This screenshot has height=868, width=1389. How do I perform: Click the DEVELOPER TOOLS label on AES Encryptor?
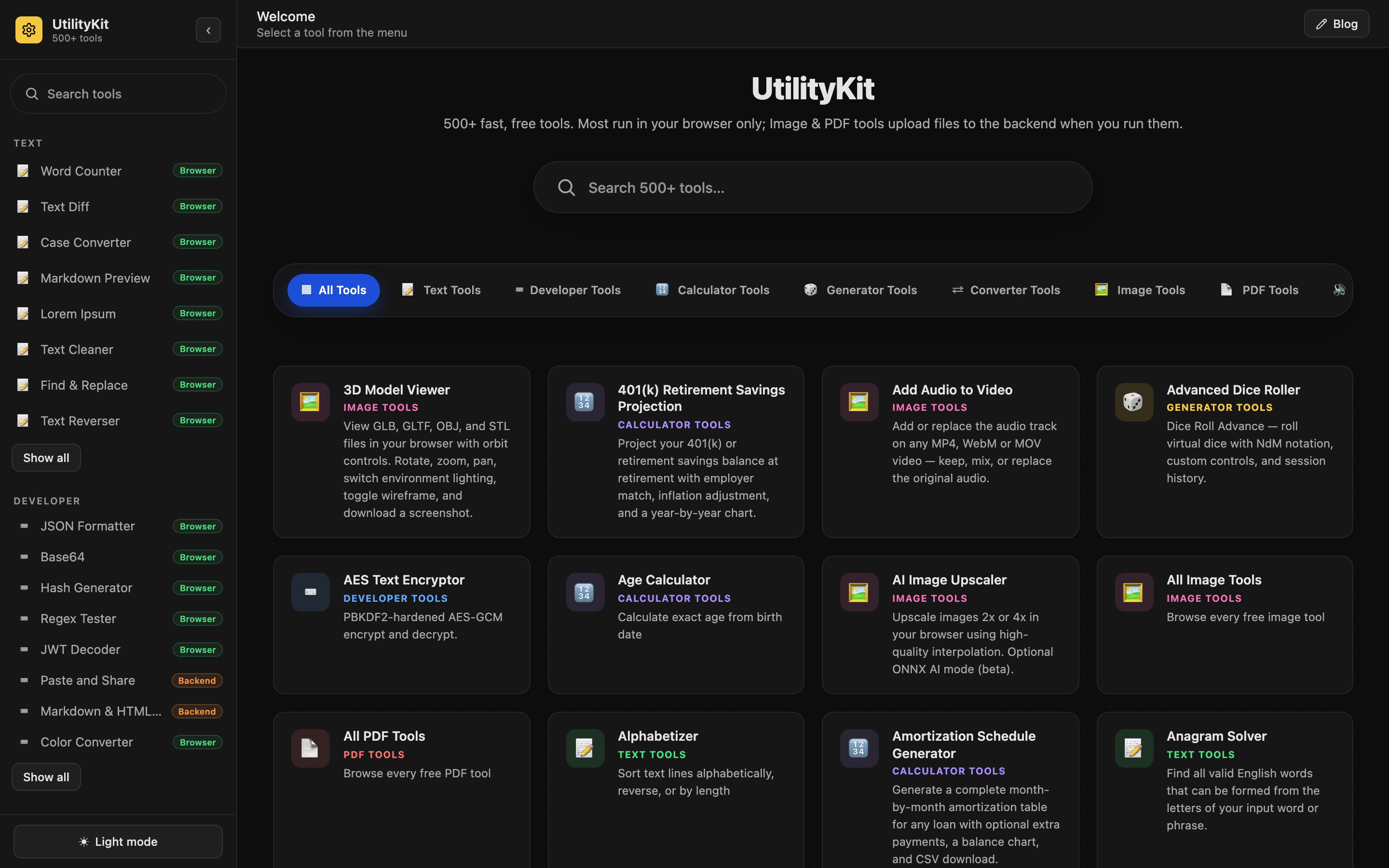point(395,598)
